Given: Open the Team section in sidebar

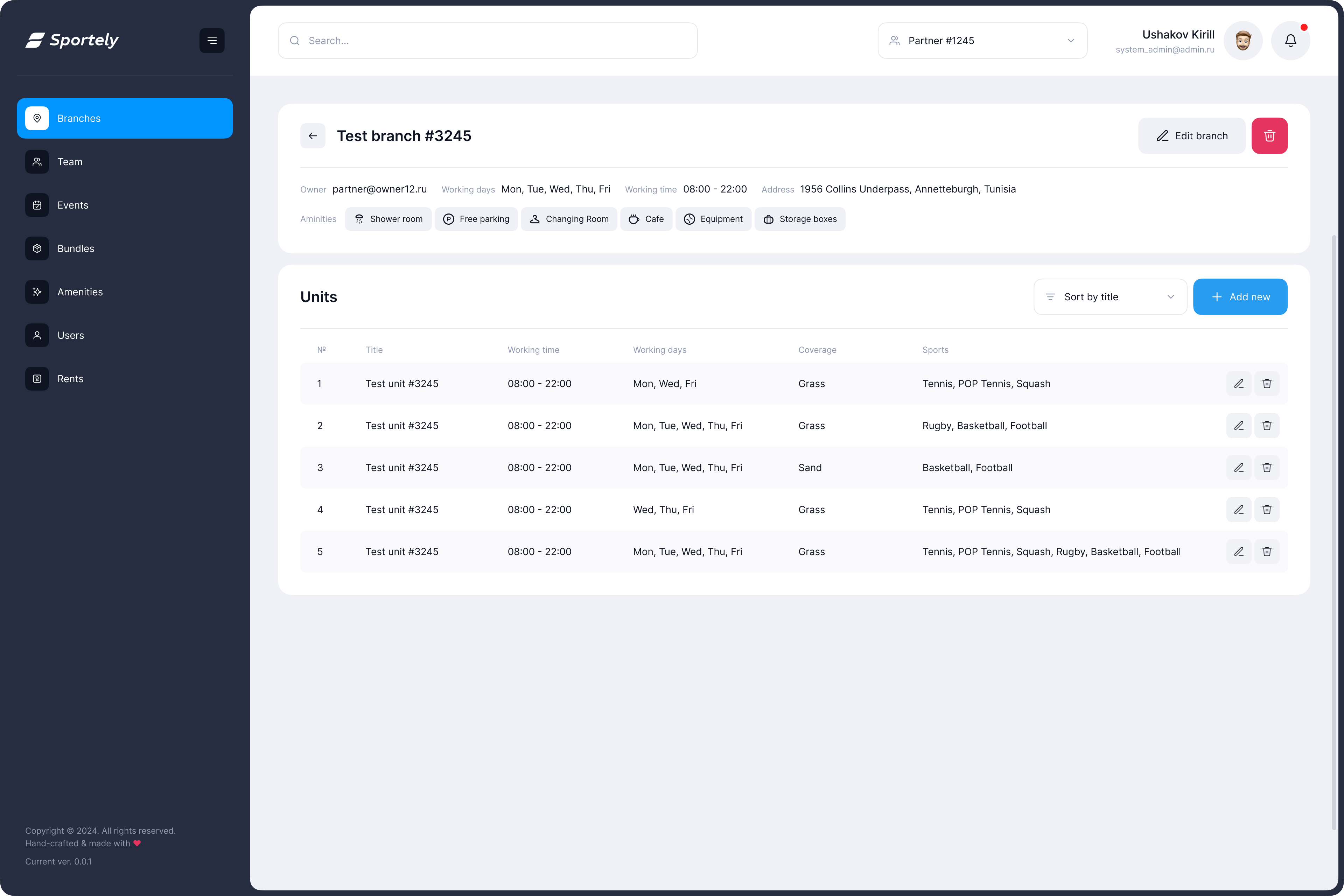Looking at the screenshot, I should pyautogui.click(x=70, y=162).
